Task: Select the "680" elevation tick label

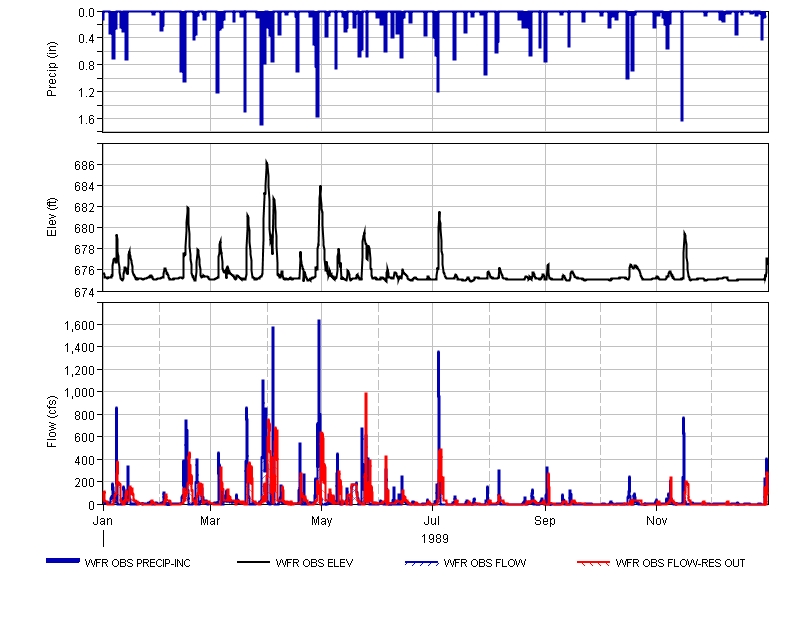Action: (85, 229)
